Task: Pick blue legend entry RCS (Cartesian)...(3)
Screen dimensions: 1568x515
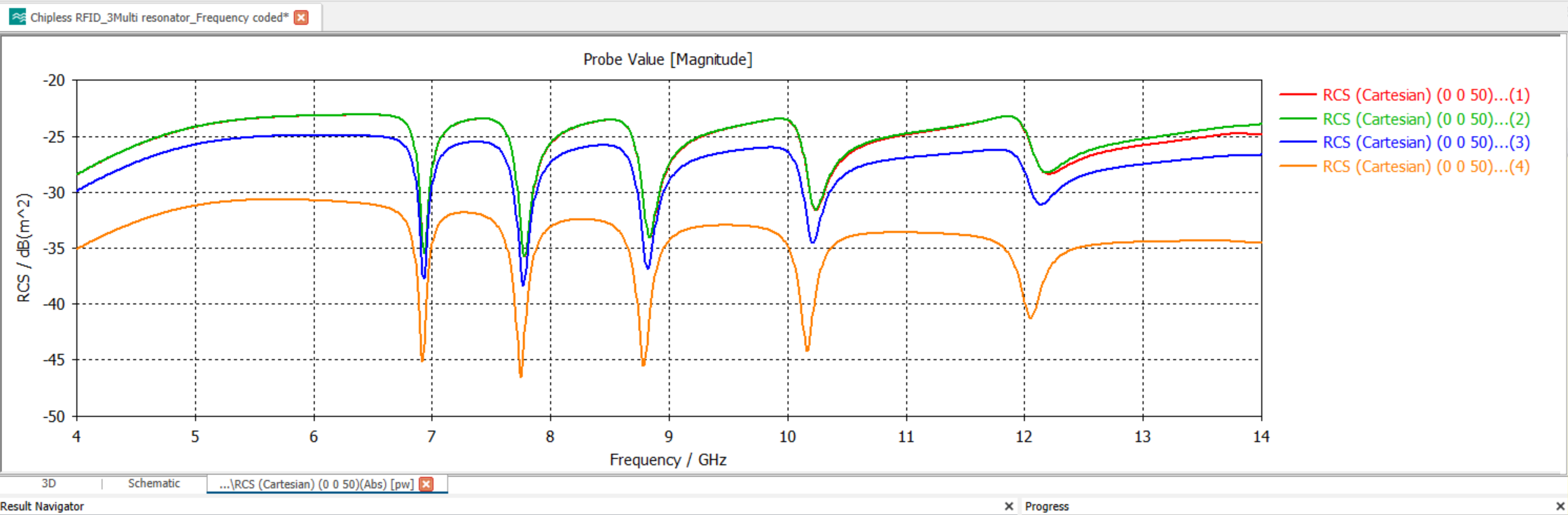Action: tap(1425, 143)
